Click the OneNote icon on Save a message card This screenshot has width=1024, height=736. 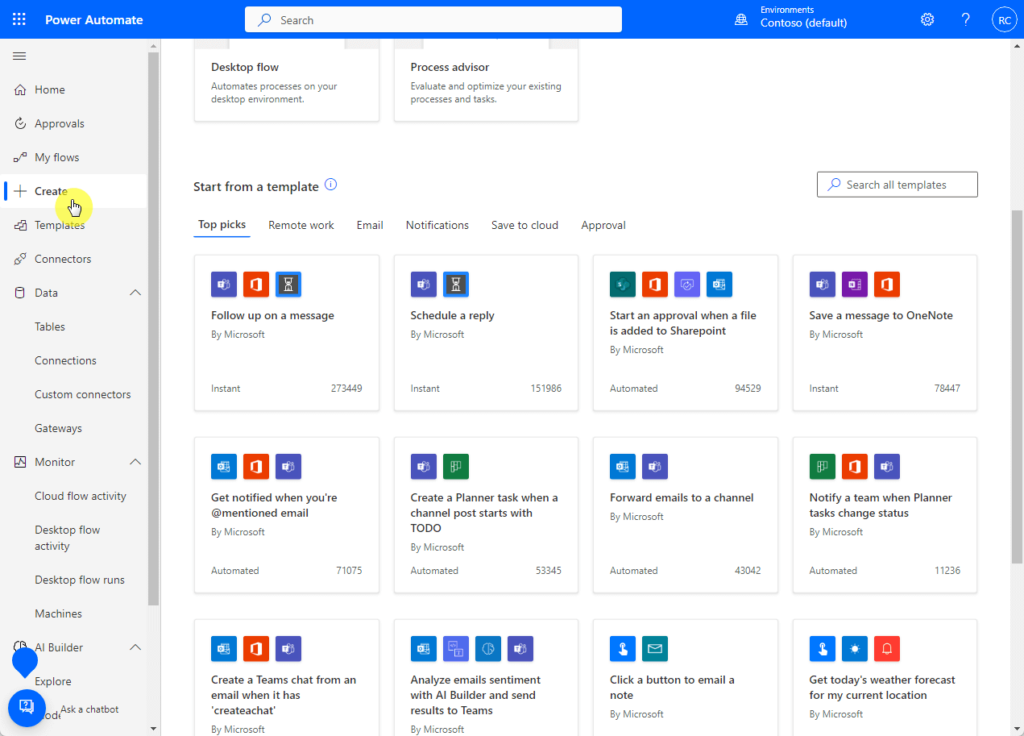point(854,284)
